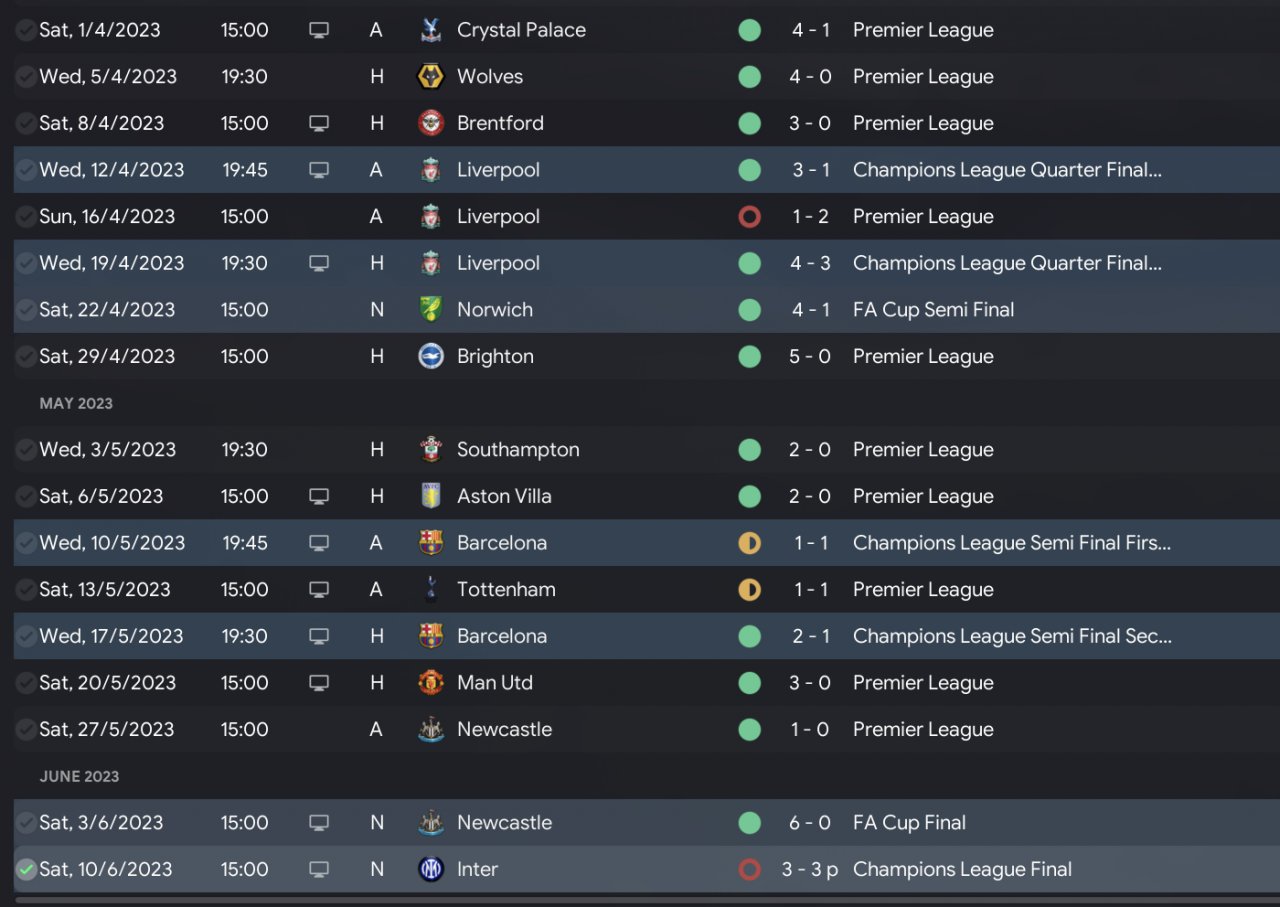This screenshot has height=907, width=1280.
Task: Click the Brighton club crest
Action: point(431,356)
